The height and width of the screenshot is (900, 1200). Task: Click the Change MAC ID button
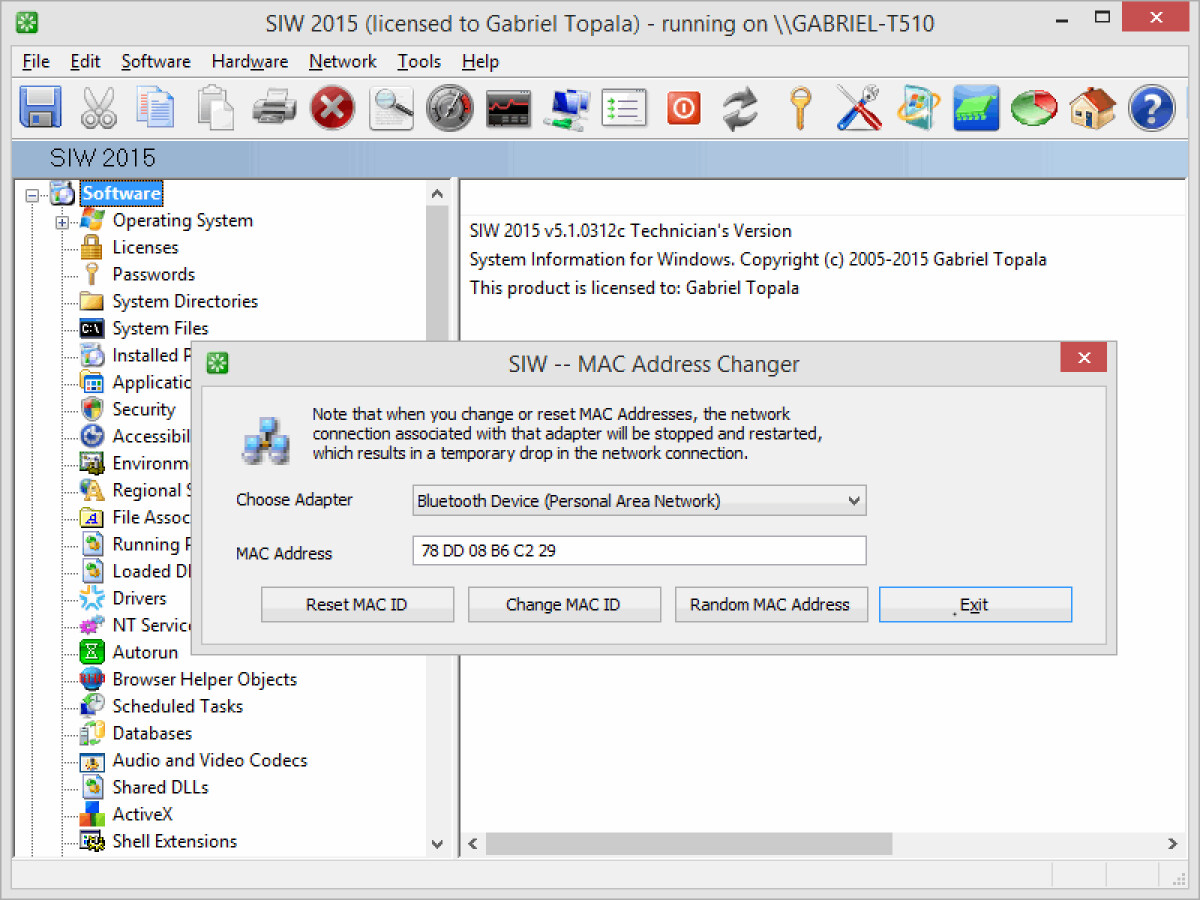[564, 605]
